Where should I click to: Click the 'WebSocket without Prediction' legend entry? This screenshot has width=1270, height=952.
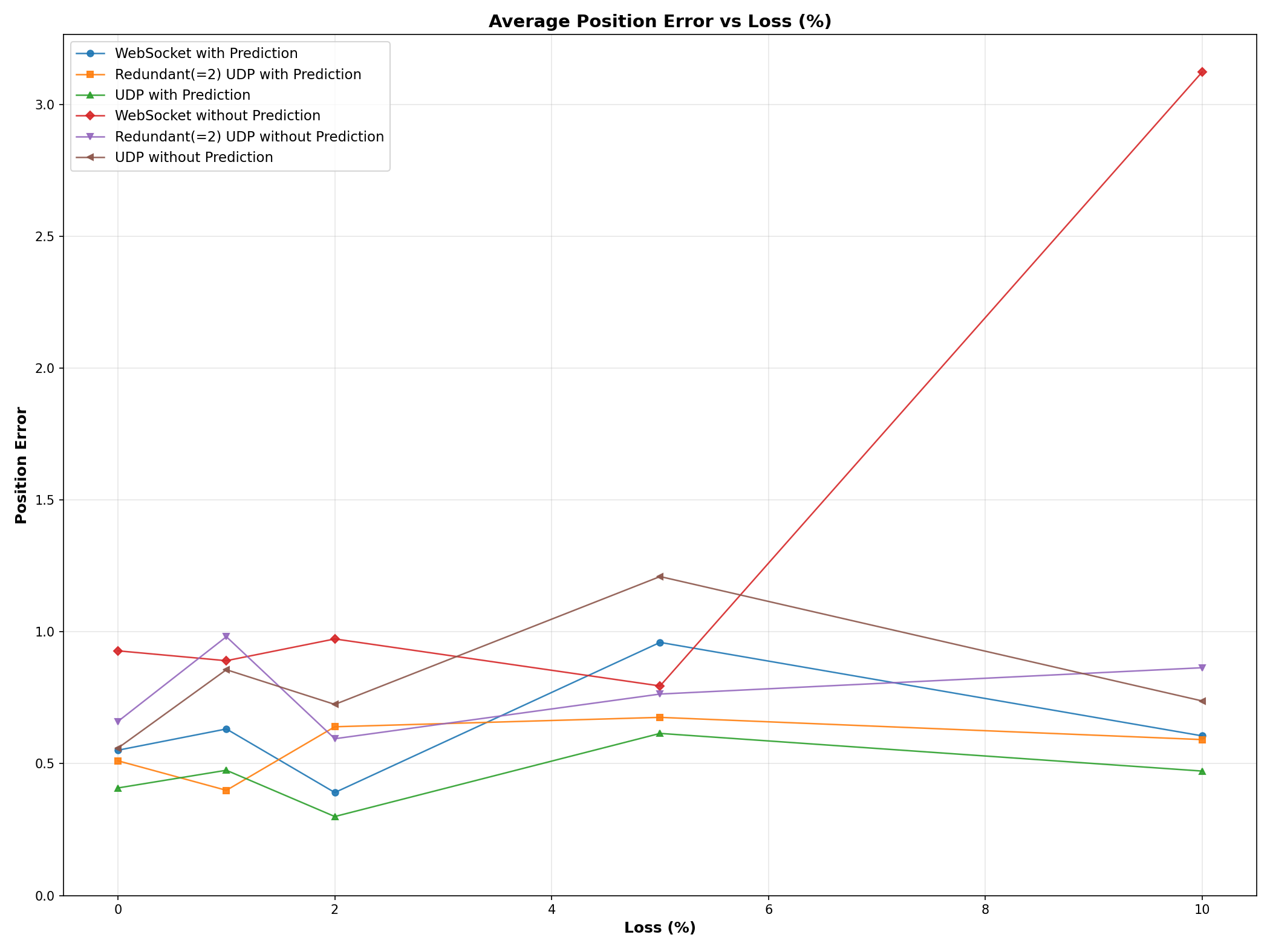click(x=198, y=115)
